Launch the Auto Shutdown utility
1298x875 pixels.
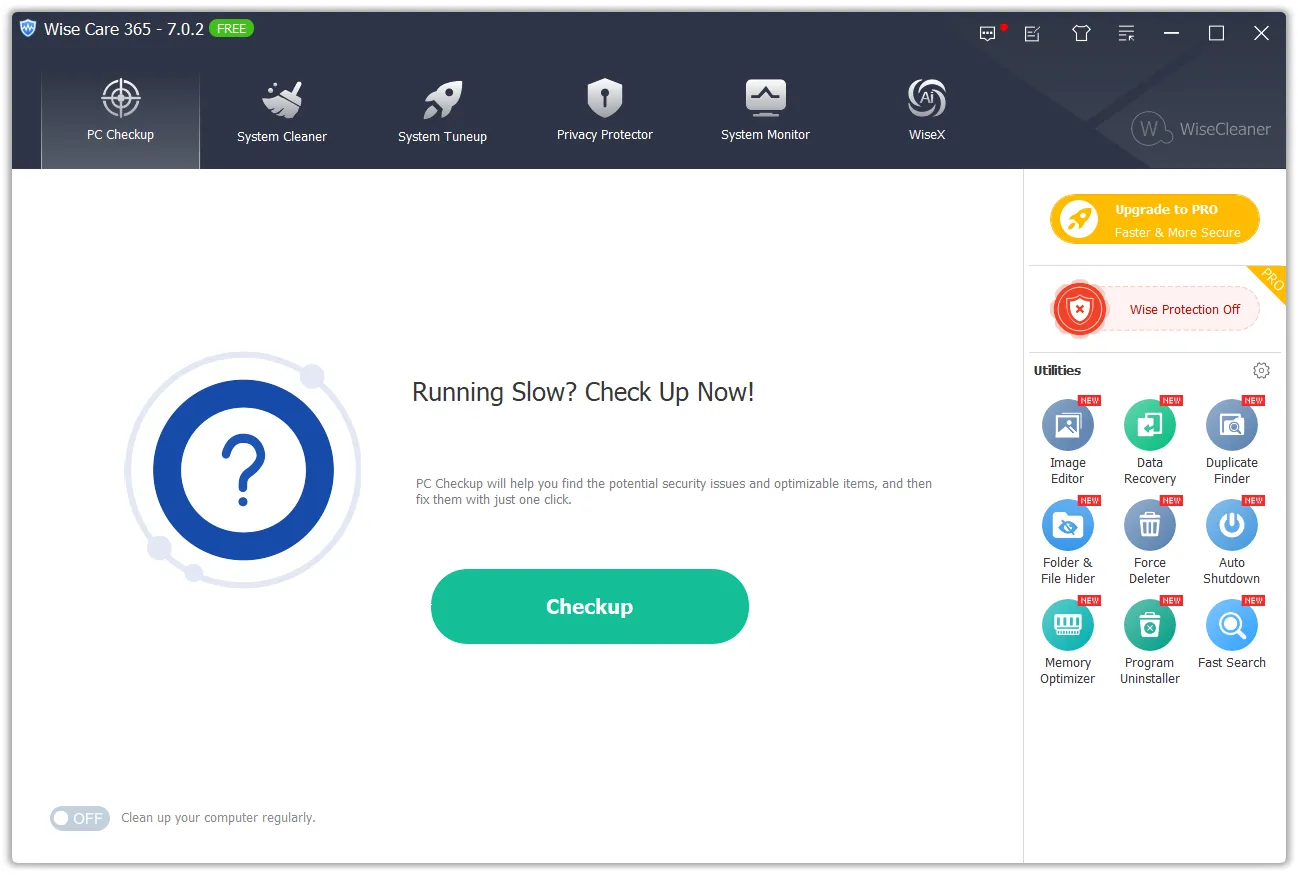1232,541
